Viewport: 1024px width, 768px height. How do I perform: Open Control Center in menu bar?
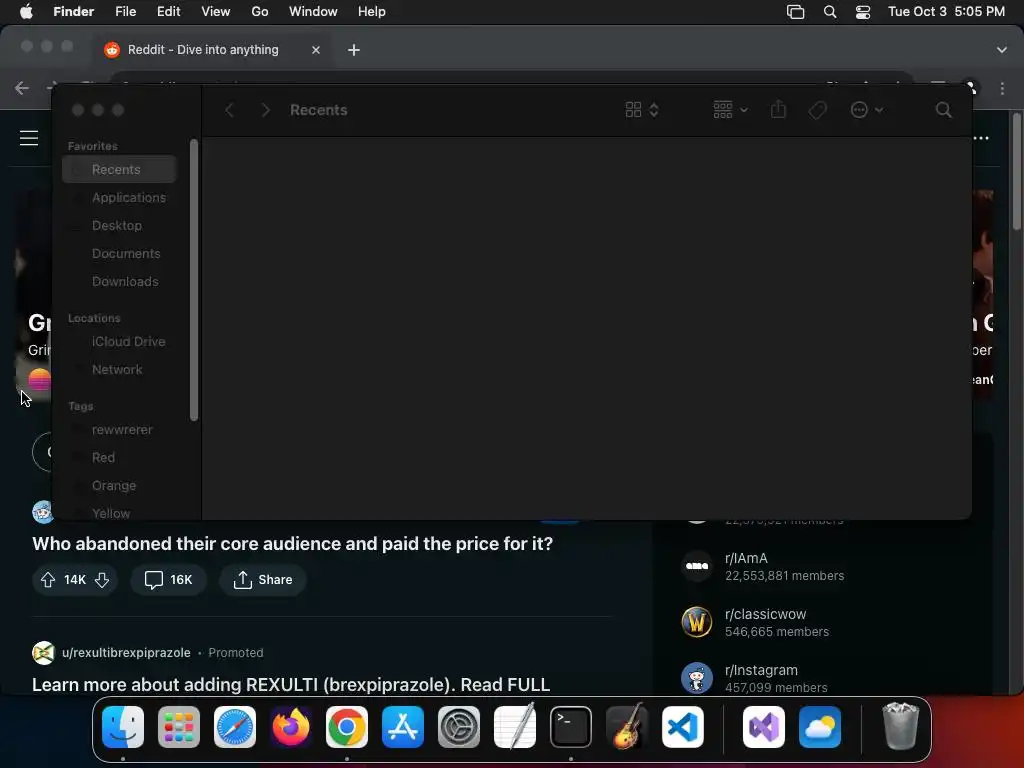(863, 12)
